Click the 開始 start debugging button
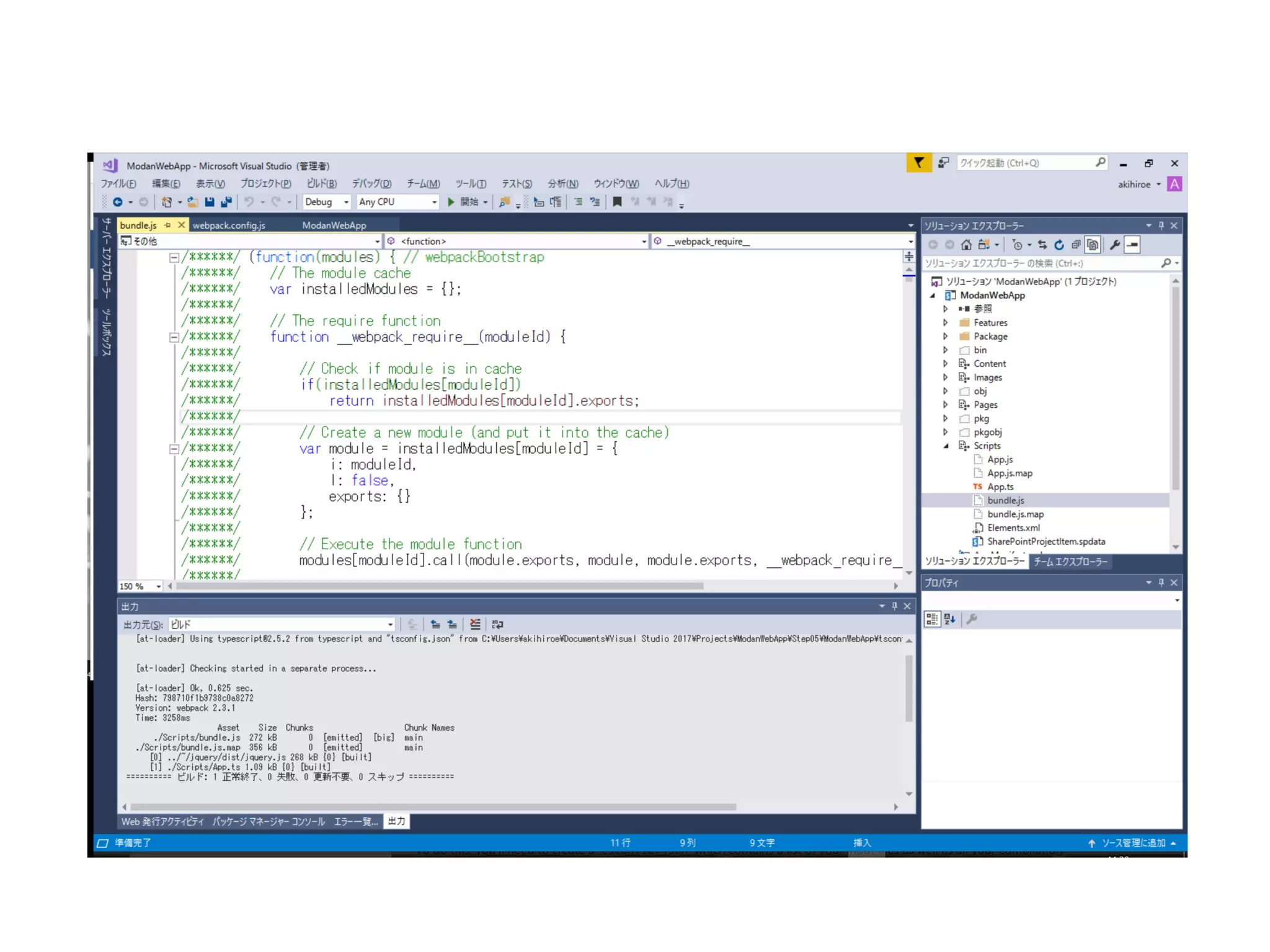1270x952 pixels. [464, 202]
